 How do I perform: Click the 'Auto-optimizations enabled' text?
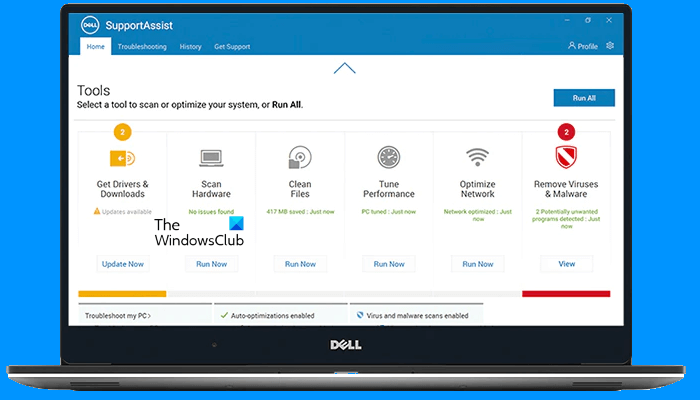pyautogui.click(x=273, y=316)
